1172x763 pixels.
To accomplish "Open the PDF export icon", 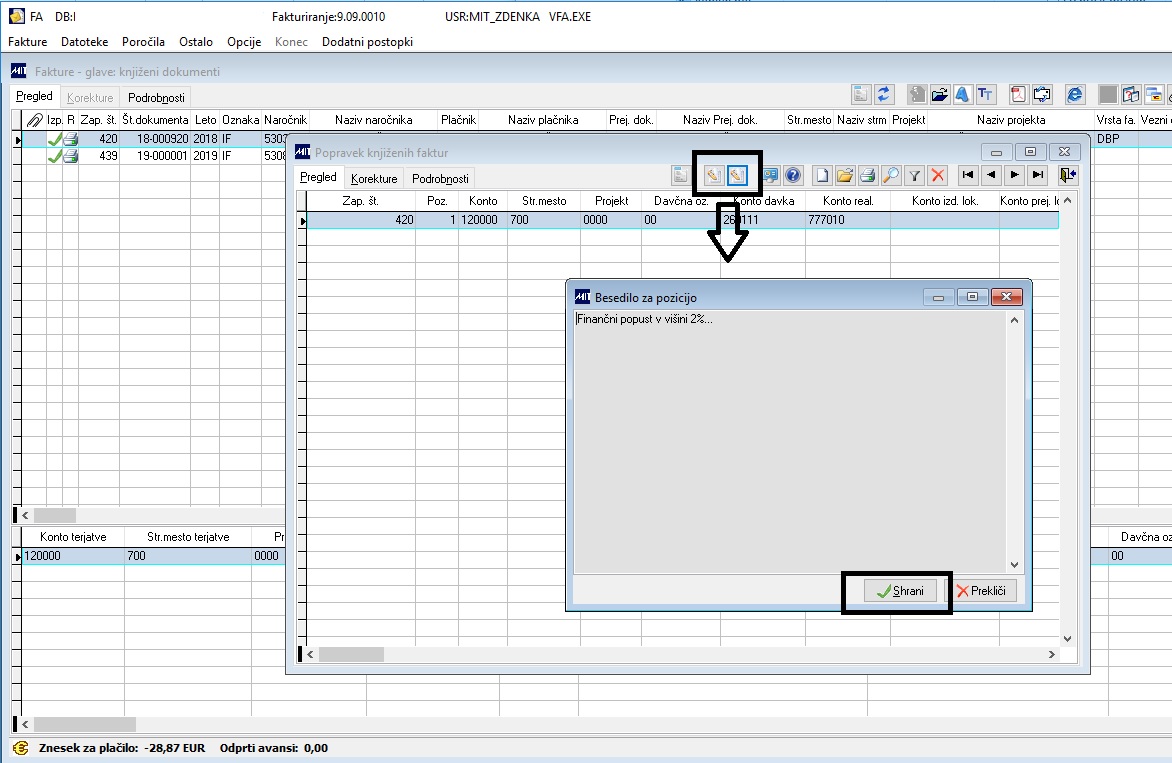I will (1018, 94).
